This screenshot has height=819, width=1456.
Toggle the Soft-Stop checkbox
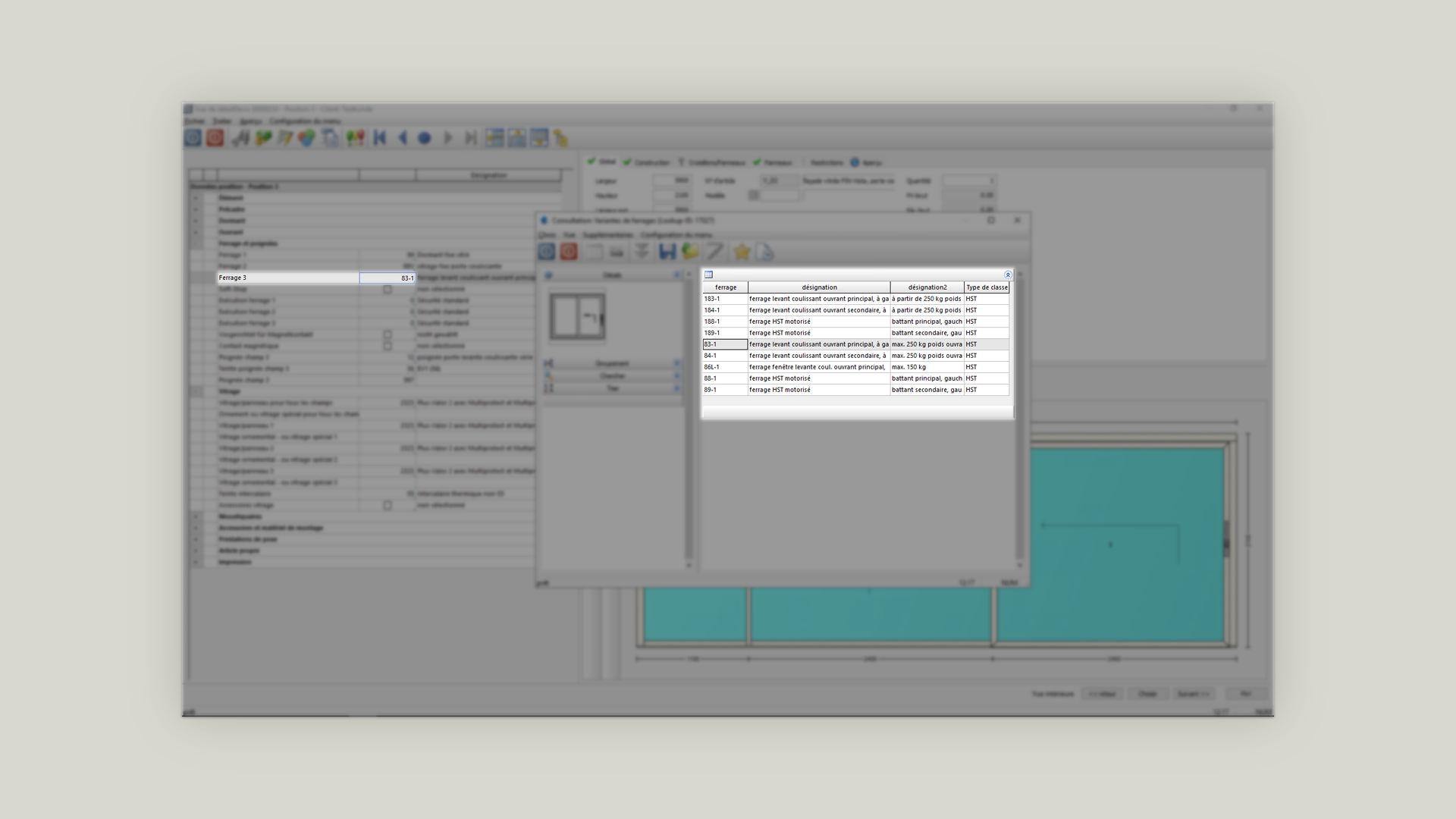[388, 289]
